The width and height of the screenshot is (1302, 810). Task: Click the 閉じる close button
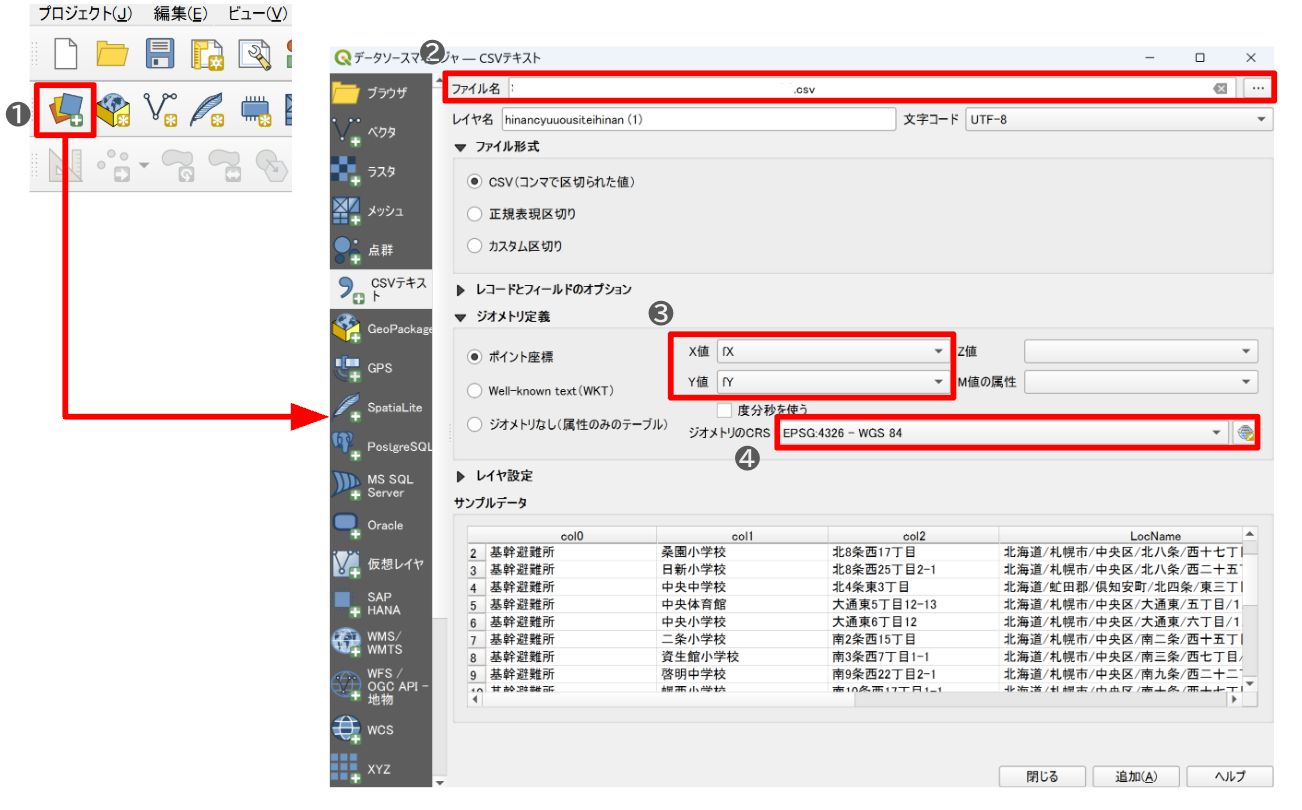[x=1043, y=777]
